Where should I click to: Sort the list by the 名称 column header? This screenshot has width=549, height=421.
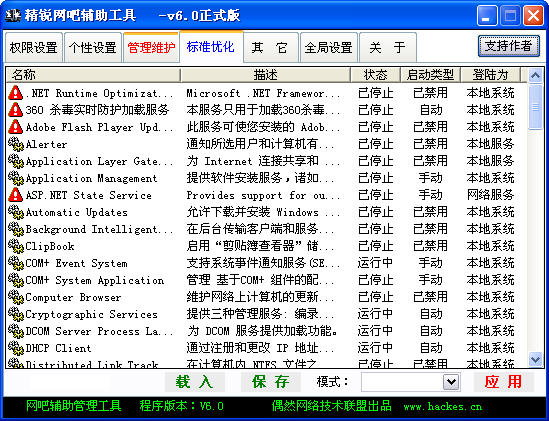(93, 75)
